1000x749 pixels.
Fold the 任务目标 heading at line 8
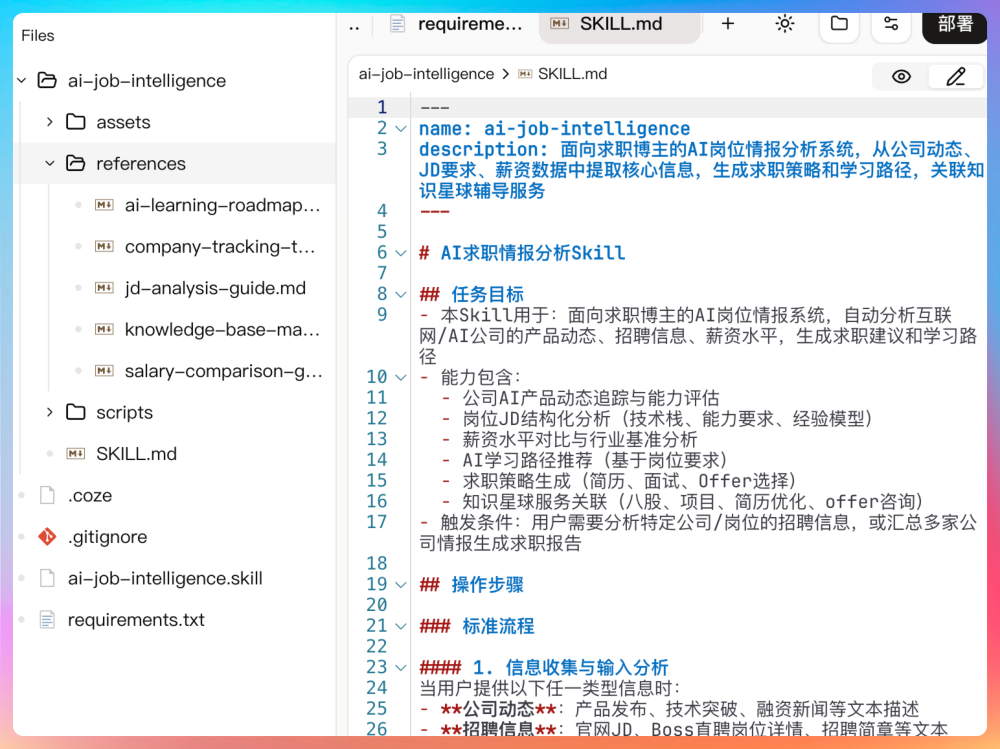point(401,295)
